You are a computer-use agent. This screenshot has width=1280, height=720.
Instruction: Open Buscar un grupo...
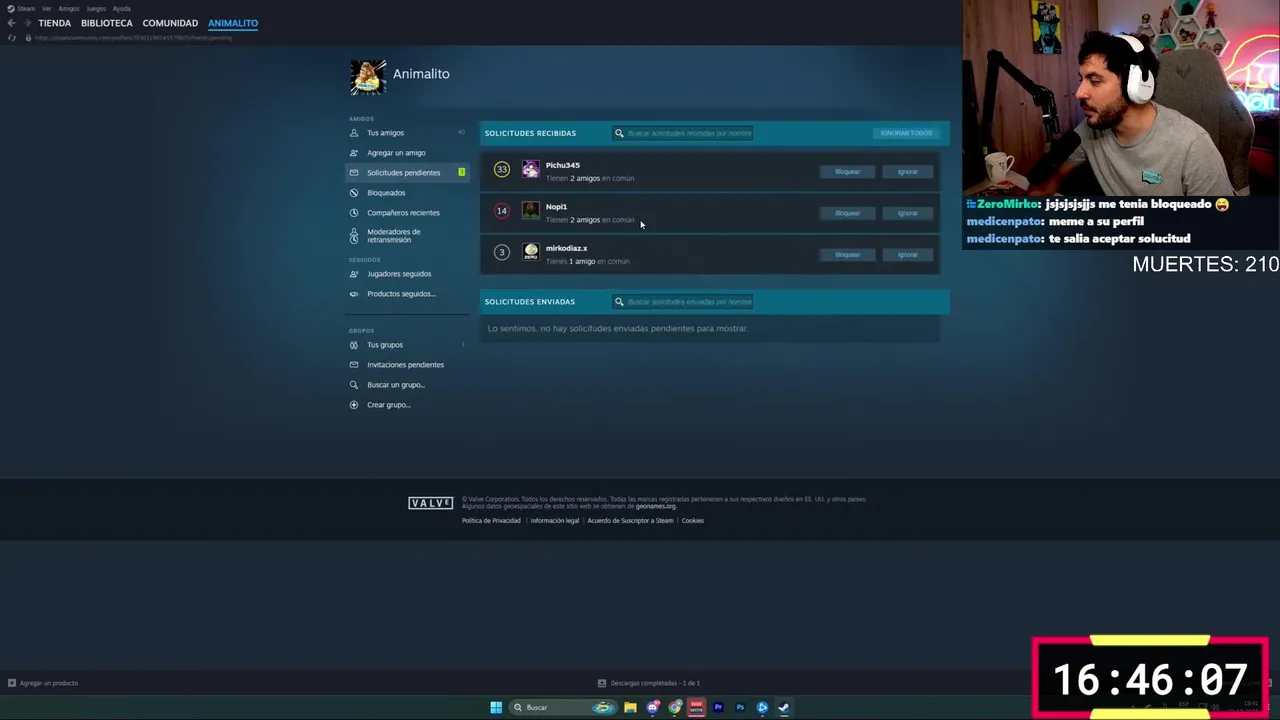pos(396,385)
